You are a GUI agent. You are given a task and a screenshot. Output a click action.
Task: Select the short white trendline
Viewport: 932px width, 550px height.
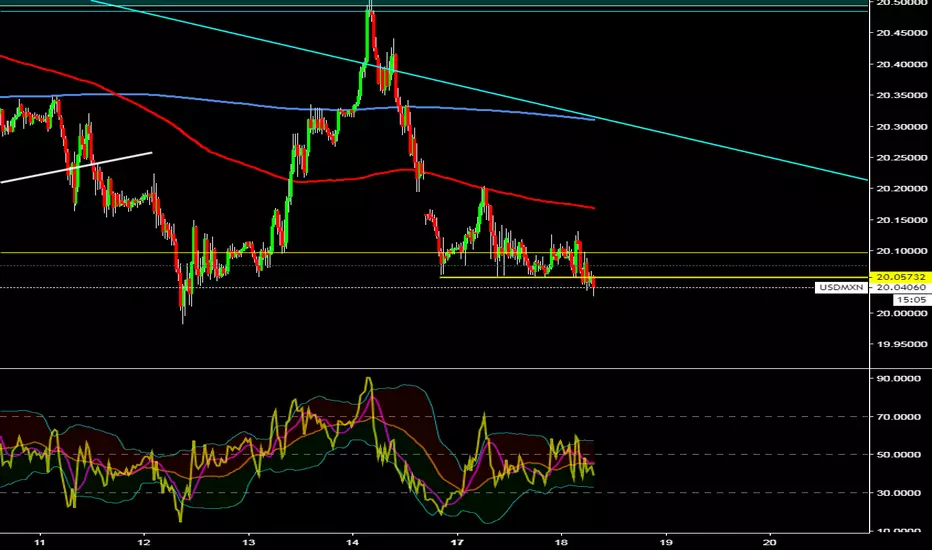[x=76, y=168]
